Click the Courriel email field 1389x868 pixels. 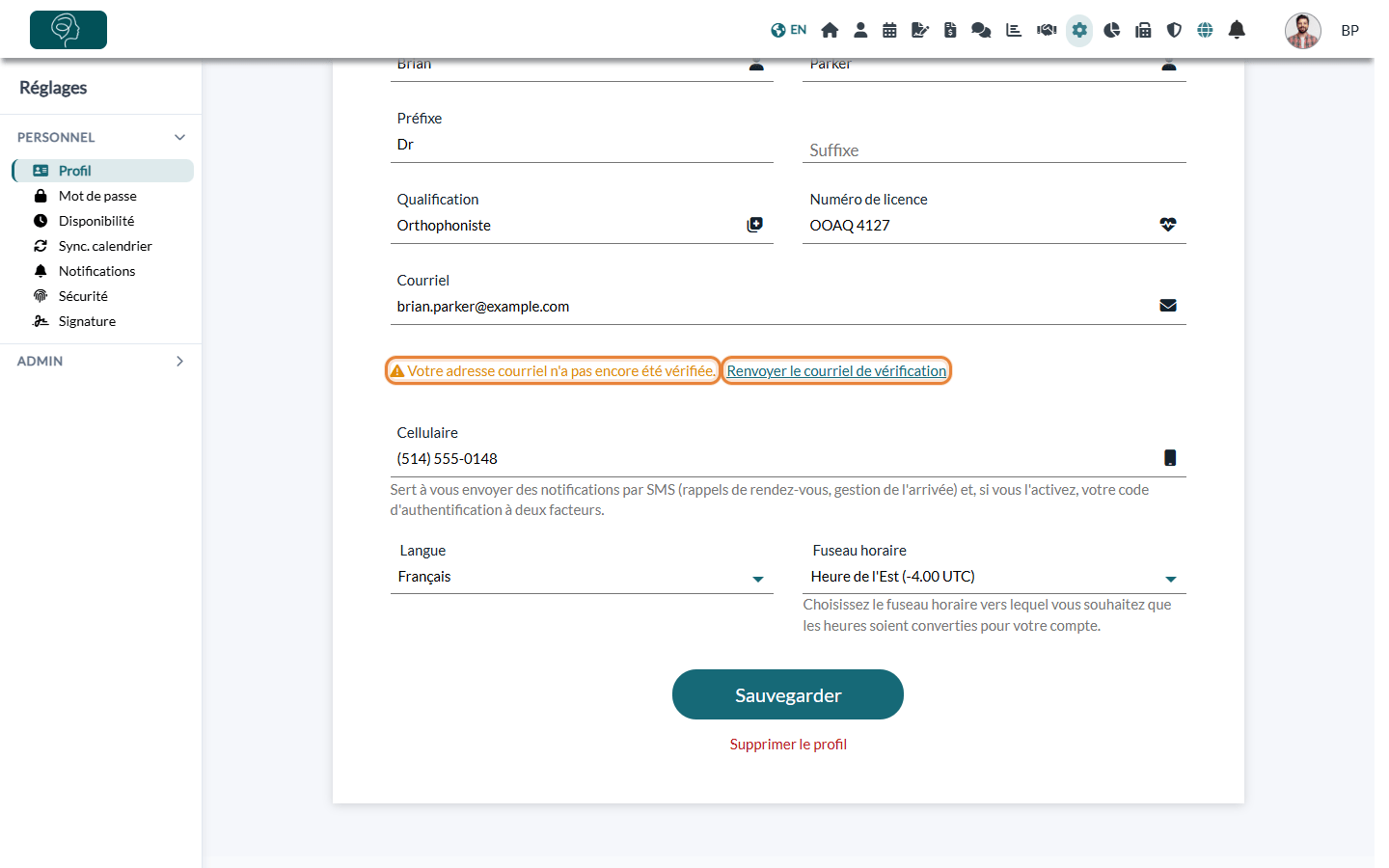click(788, 307)
